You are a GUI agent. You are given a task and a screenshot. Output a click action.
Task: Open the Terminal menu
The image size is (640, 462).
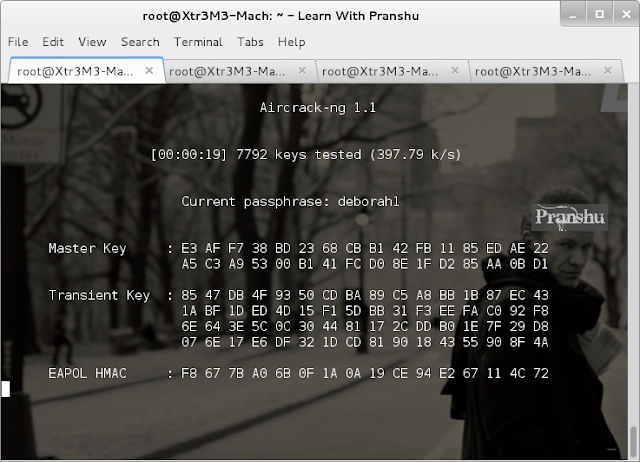pyautogui.click(x=198, y=42)
